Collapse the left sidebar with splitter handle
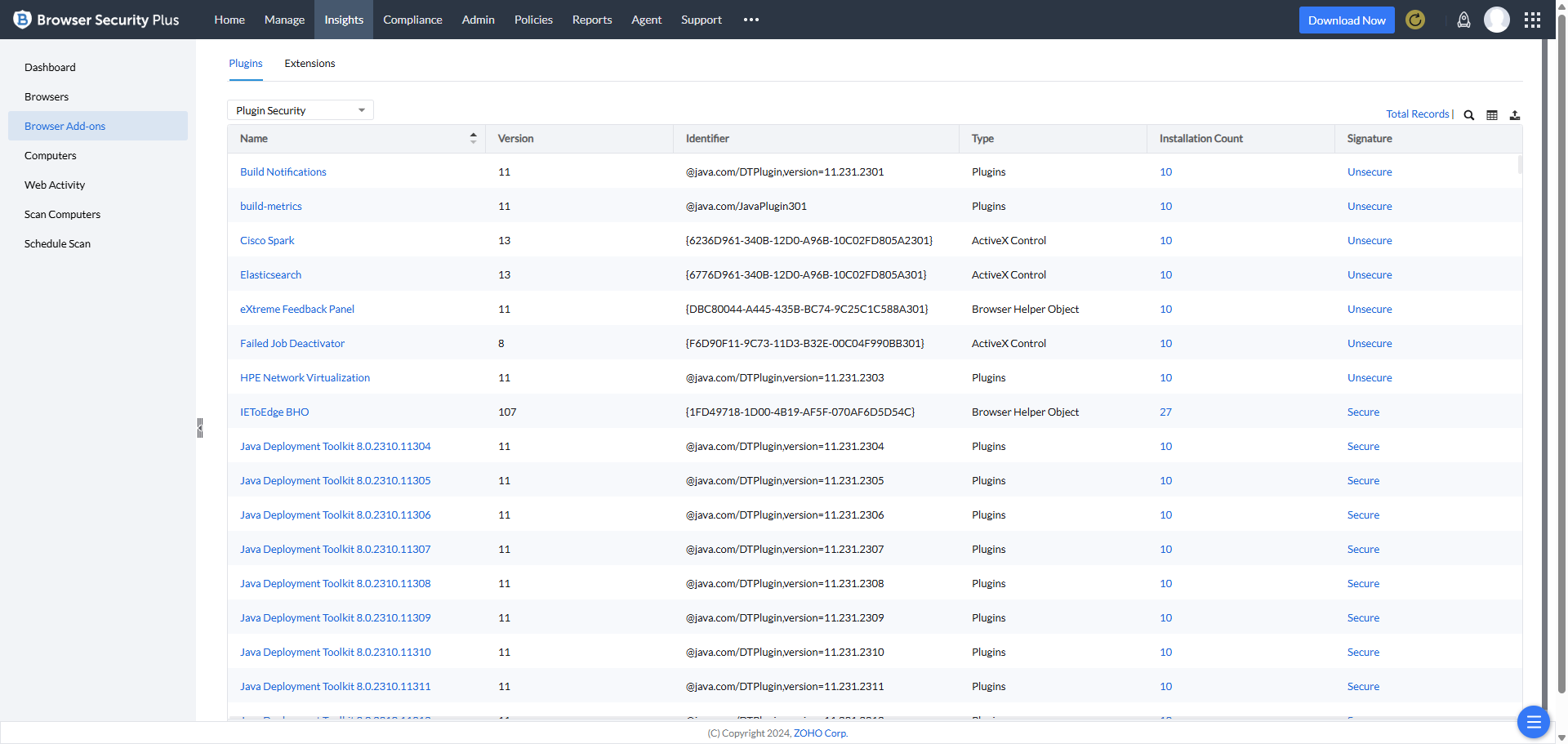This screenshot has width=1568, height=744. [x=199, y=428]
